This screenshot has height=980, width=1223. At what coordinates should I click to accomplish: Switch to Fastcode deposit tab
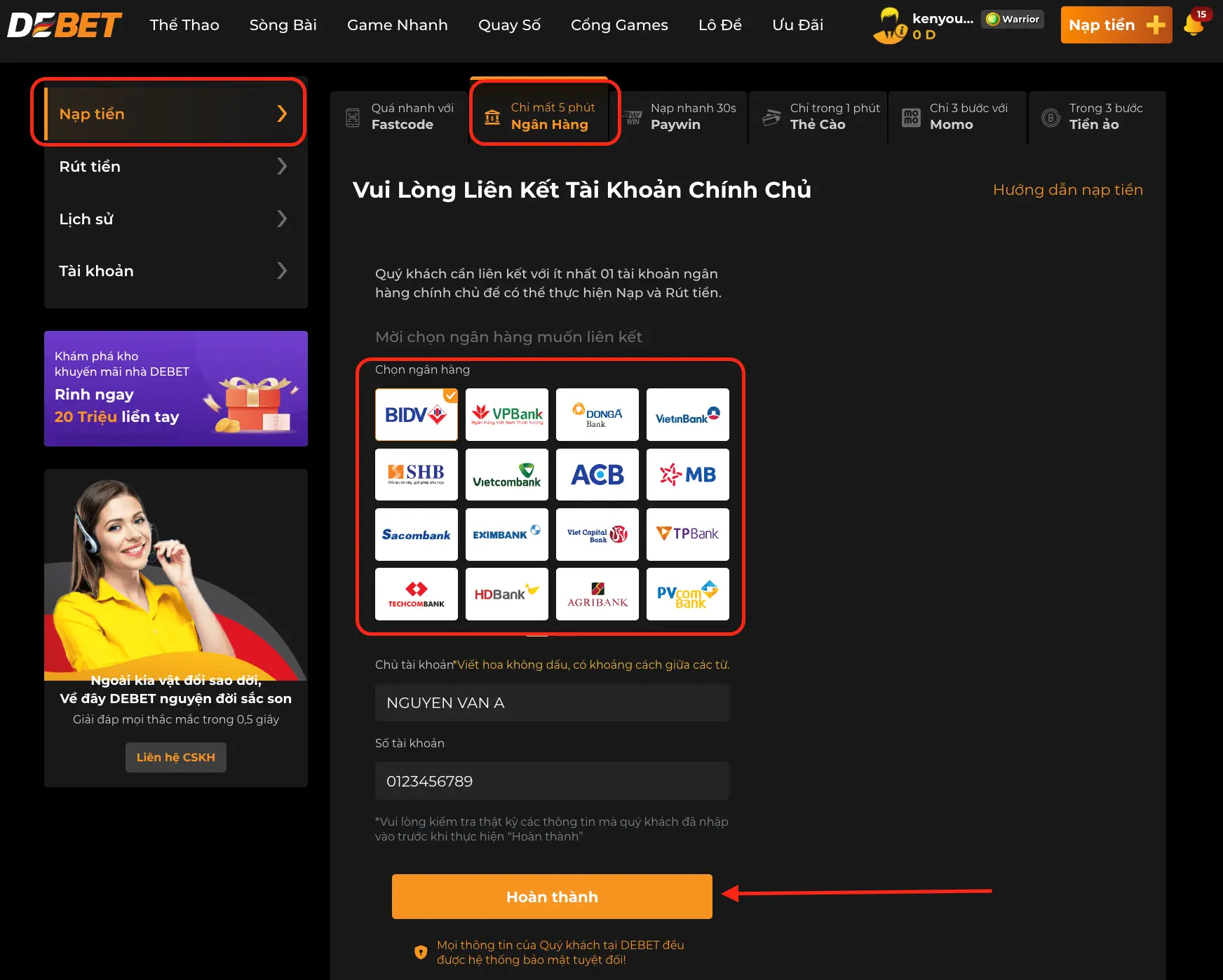tap(399, 117)
